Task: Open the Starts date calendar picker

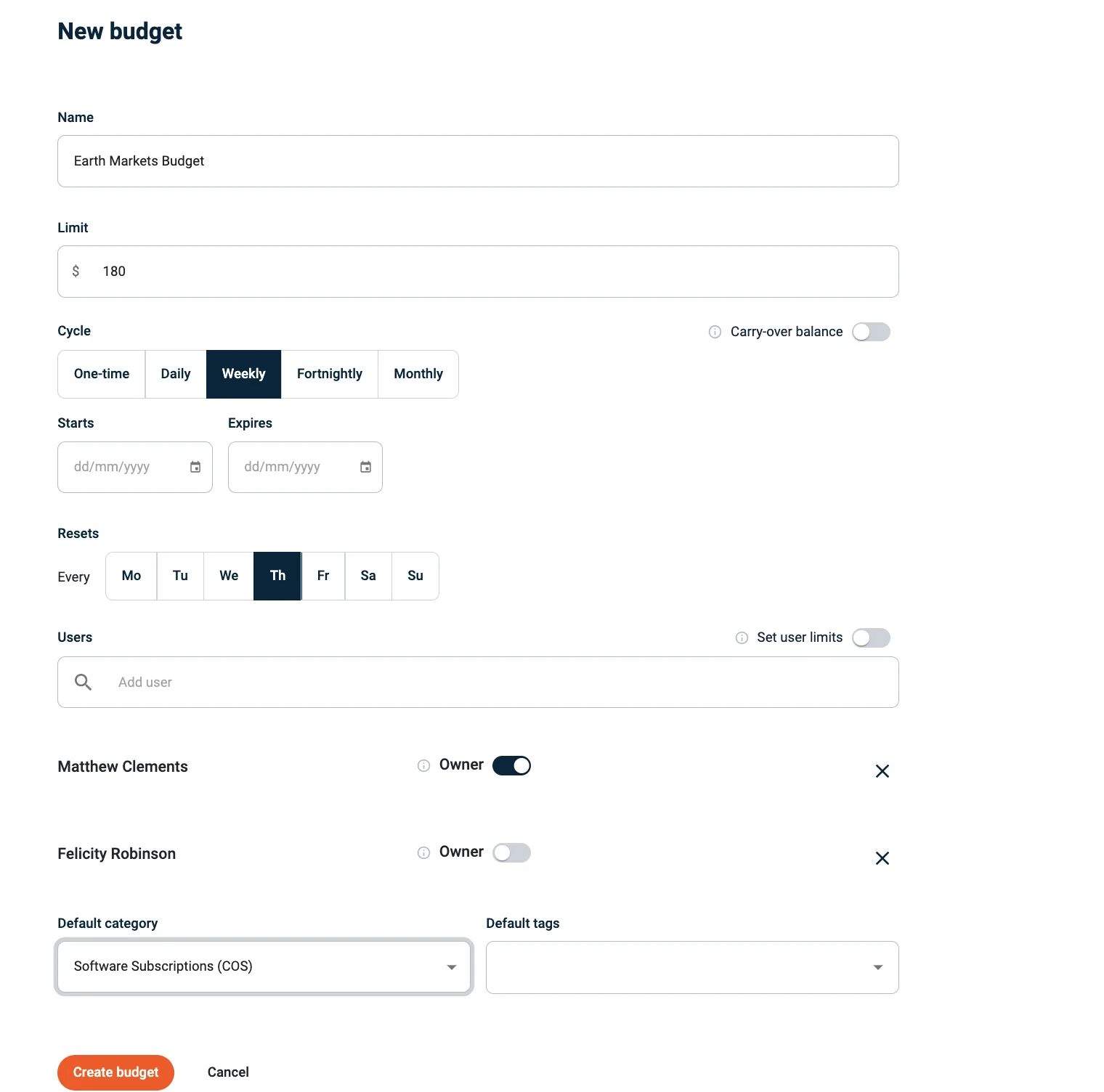Action: [x=195, y=467]
